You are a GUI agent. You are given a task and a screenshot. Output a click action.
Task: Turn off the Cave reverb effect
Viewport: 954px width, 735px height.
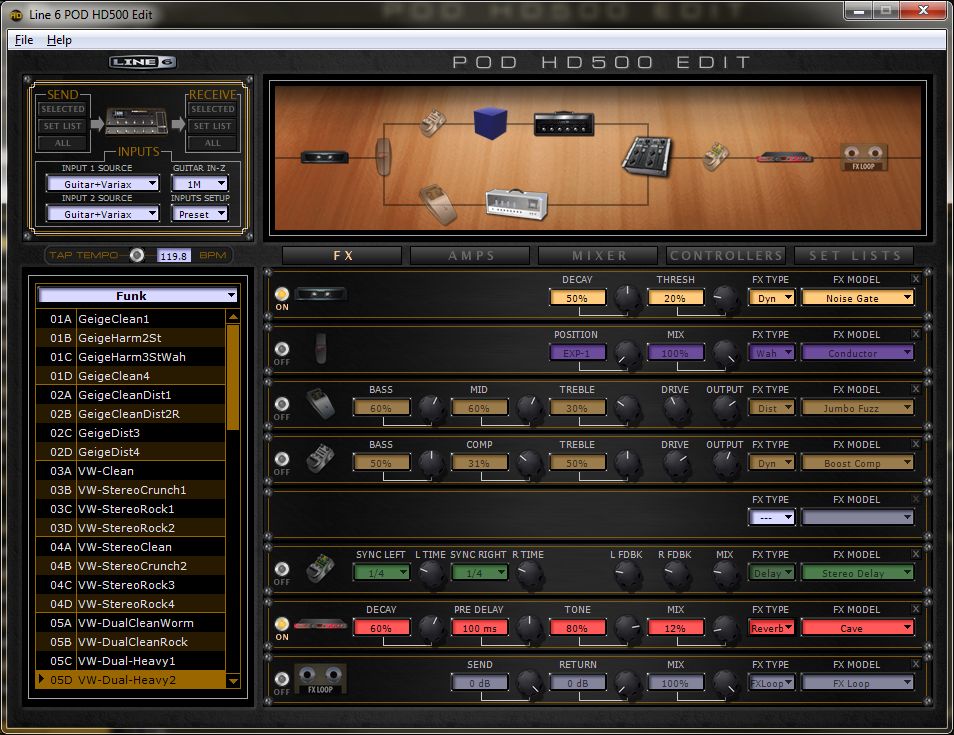point(282,624)
